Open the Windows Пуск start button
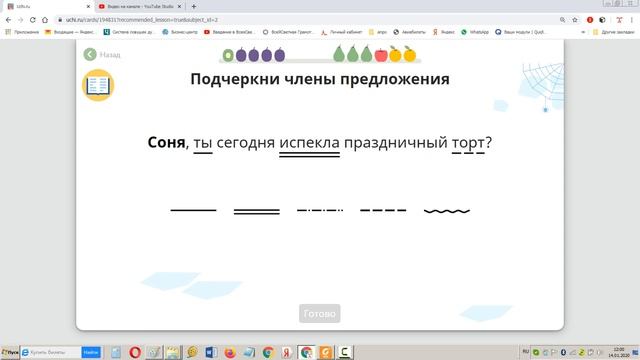 [9, 352]
